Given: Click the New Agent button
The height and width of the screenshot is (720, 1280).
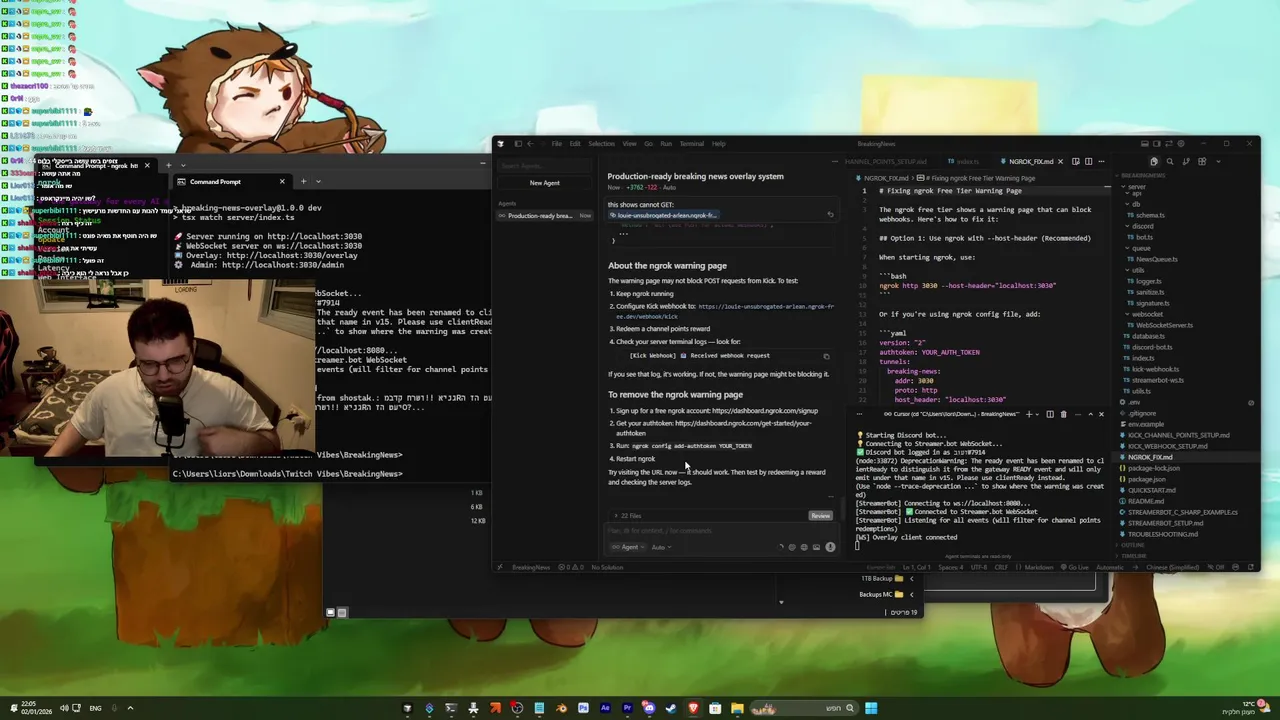Looking at the screenshot, I should 545,183.
